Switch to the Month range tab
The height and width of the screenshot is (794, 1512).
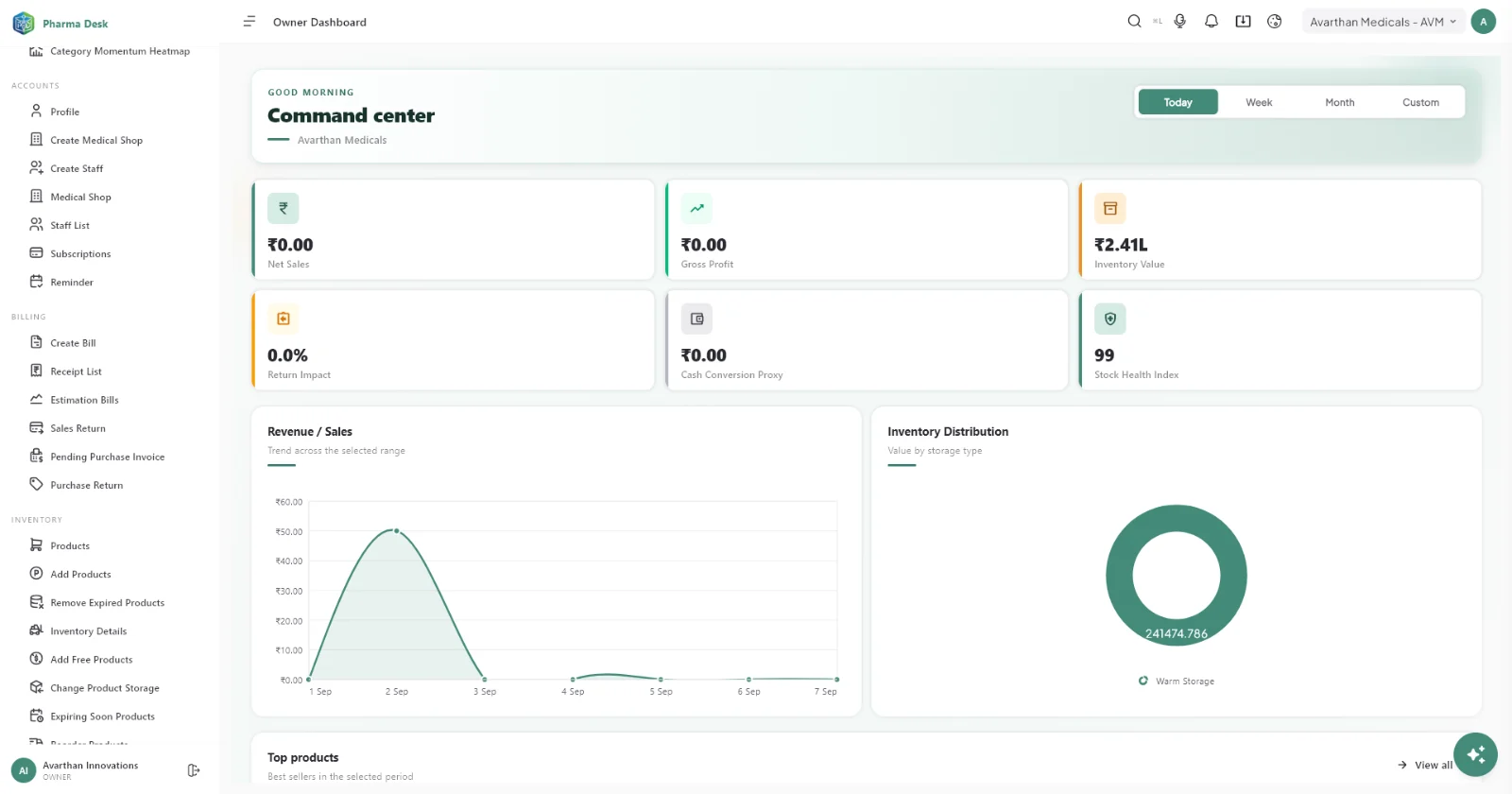[1339, 102]
